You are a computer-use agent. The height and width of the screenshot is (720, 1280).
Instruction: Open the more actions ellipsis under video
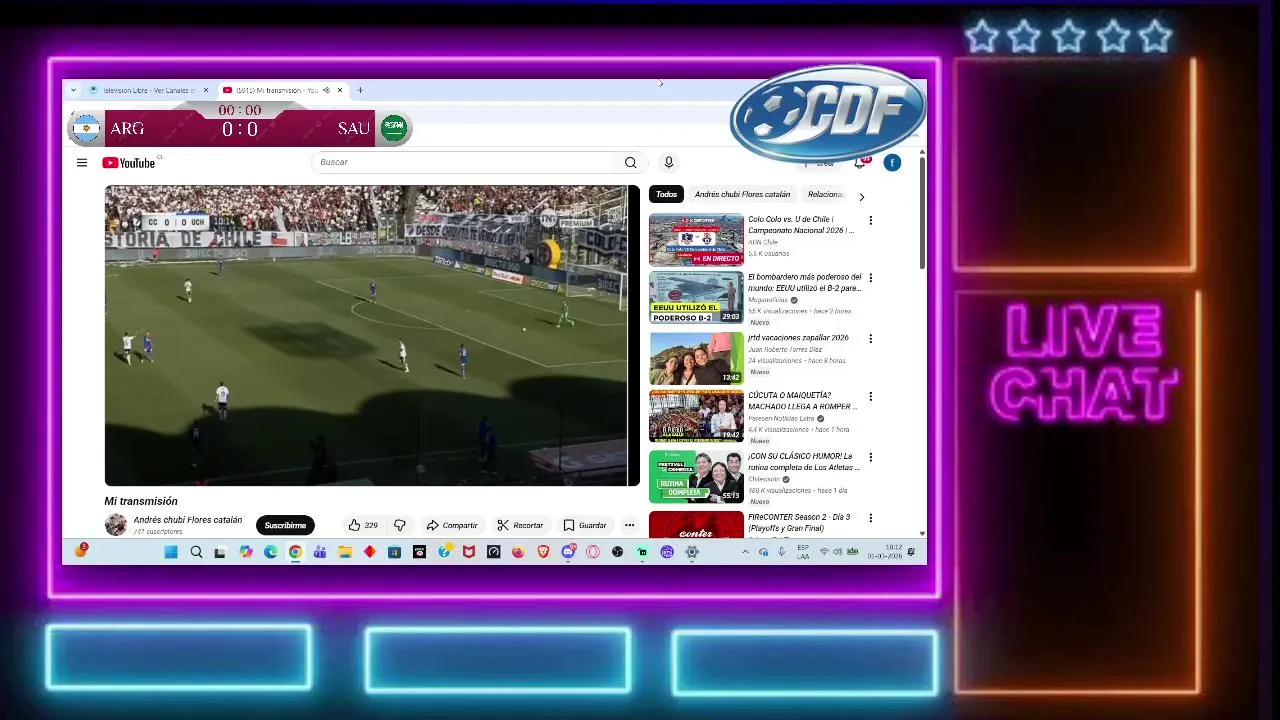click(x=629, y=525)
